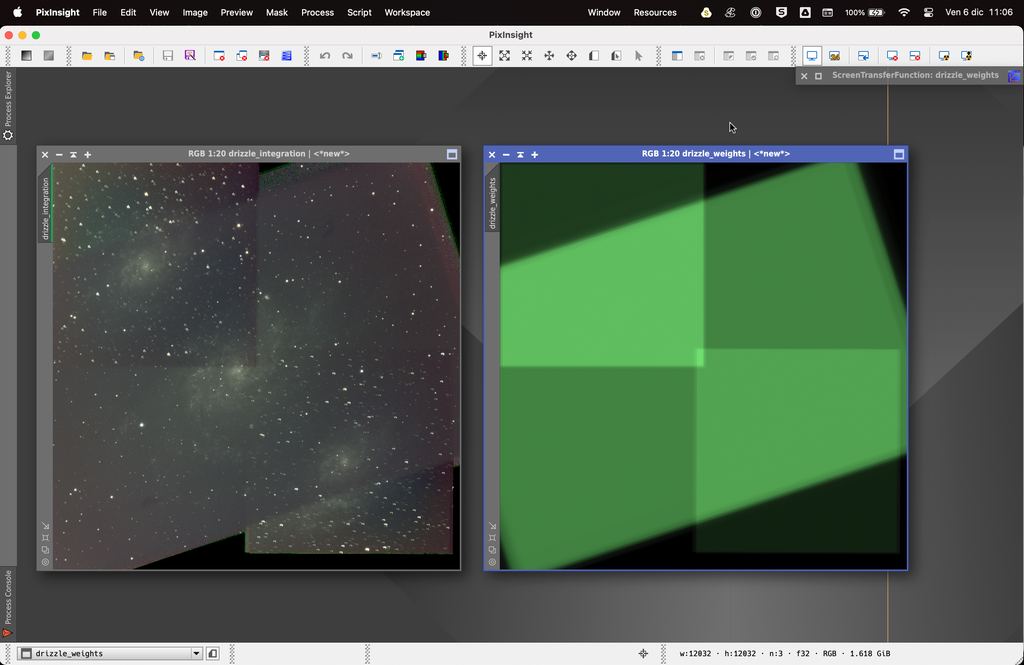Open the Apple menu

click(18, 12)
